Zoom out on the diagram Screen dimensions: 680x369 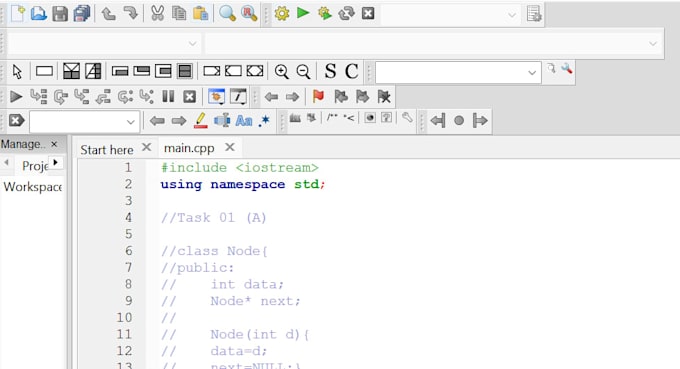(304, 72)
